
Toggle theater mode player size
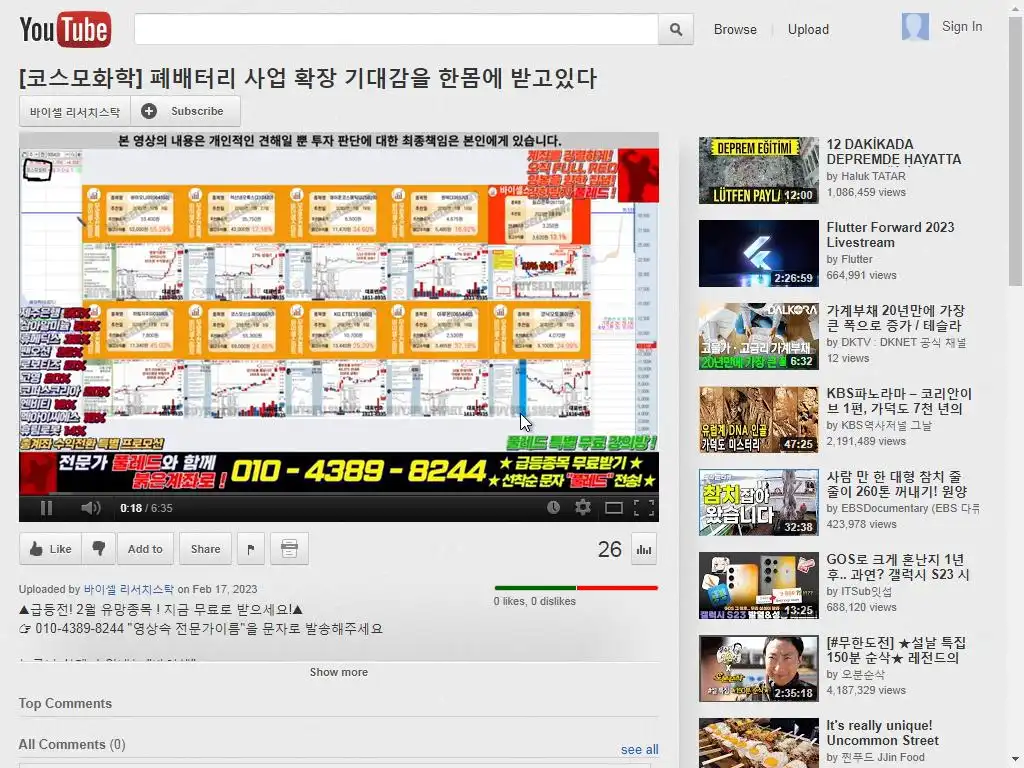click(x=613, y=508)
